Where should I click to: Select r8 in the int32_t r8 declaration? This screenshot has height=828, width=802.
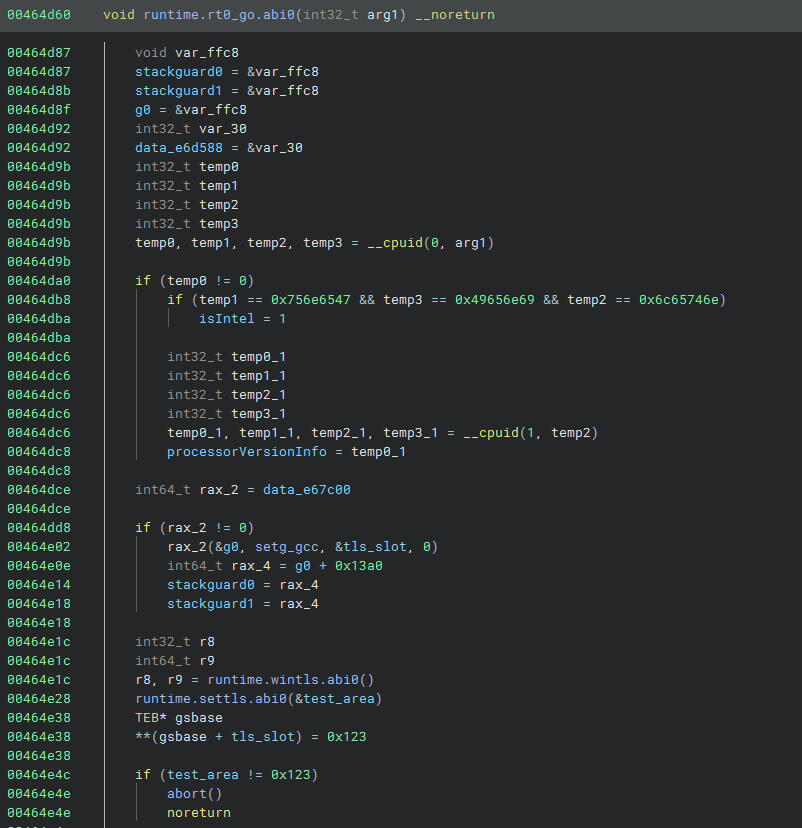click(x=207, y=642)
